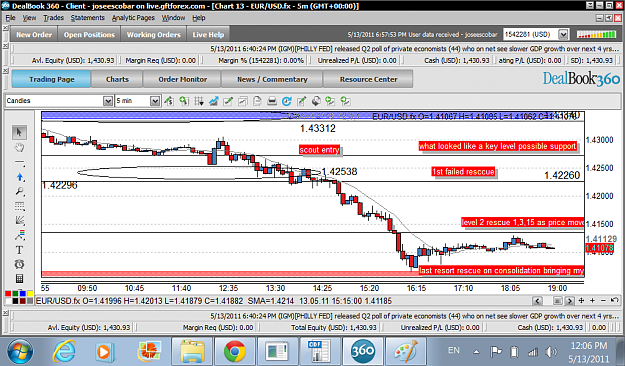The height and width of the screenshot is (366, 625).
Task: Open the grid settings toolbar icon
Action: coord(199,101)
